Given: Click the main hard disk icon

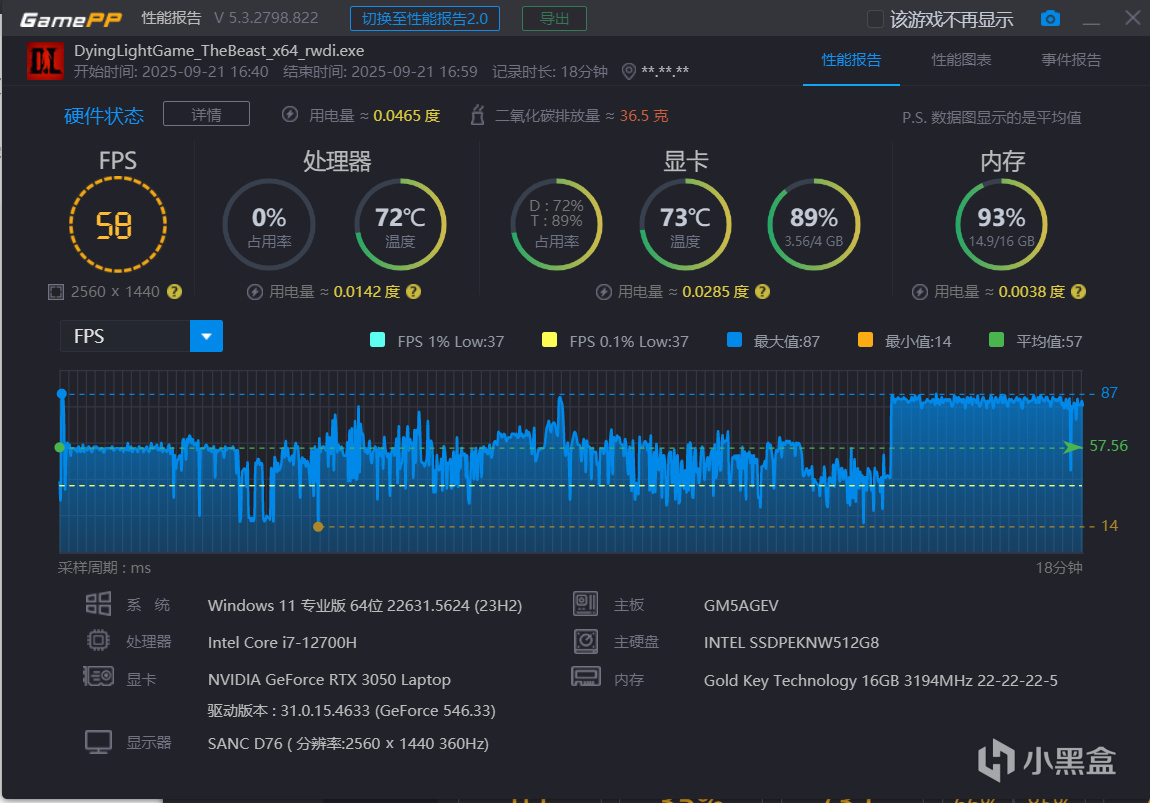Looking at the screenshot, I should [585, 641].
